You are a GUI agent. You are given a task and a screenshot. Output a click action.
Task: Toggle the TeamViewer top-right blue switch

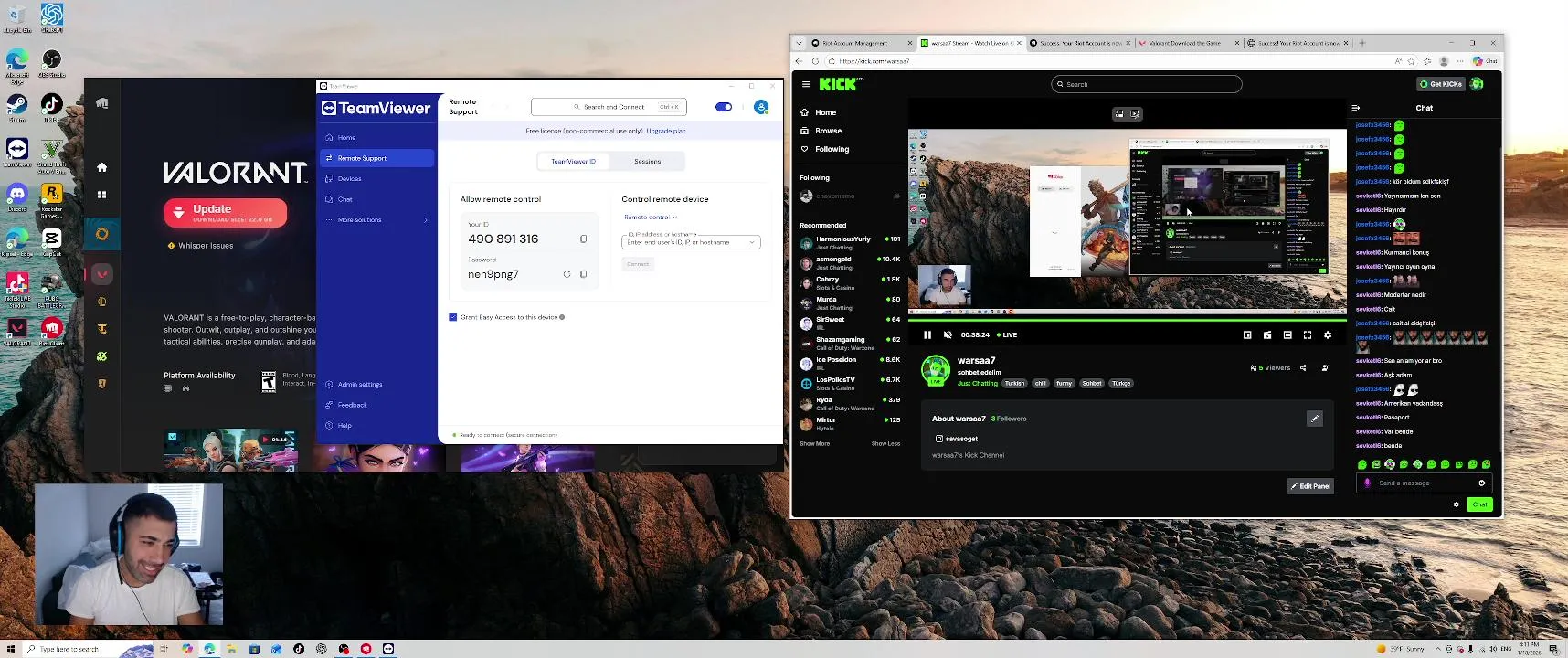pos(724,107)
